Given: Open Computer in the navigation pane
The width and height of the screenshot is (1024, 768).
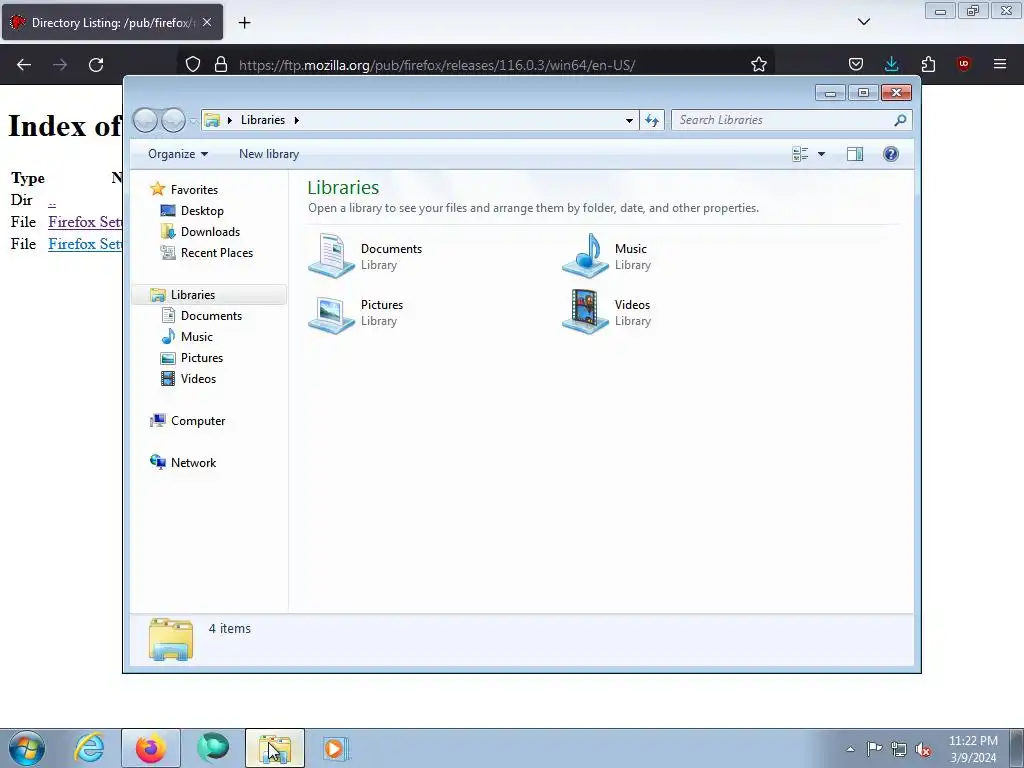Looking at the screenshot, I should [x=198, y=421].
